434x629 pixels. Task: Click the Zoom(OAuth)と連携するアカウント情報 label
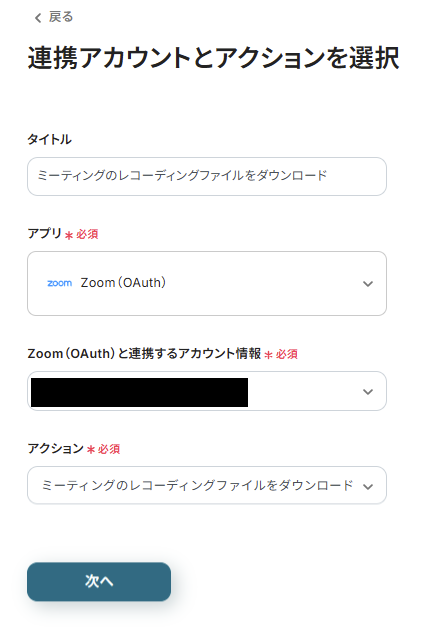pyautogui.click(x=144, y=354)
